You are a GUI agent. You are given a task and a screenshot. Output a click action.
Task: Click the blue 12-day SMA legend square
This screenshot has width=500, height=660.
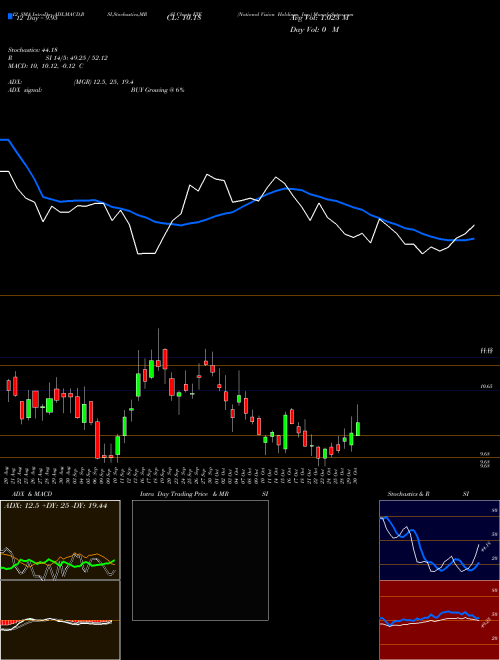(x=10, y=17)
